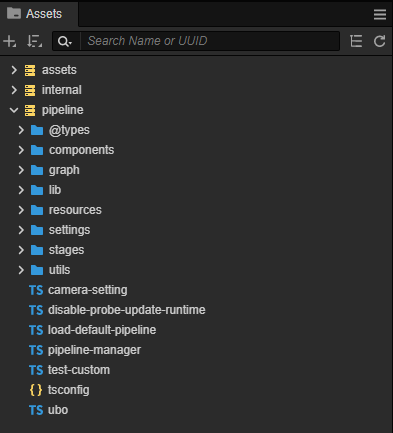
Task: Open the Assets panel hamburger menu
Action: click(380, 14)
